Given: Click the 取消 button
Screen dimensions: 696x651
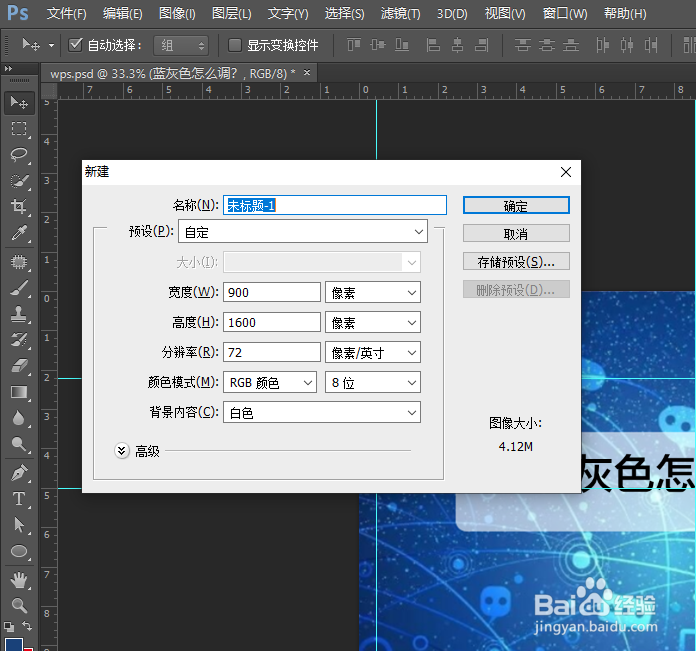Looking at the screenshot, I should click(516, 233).
